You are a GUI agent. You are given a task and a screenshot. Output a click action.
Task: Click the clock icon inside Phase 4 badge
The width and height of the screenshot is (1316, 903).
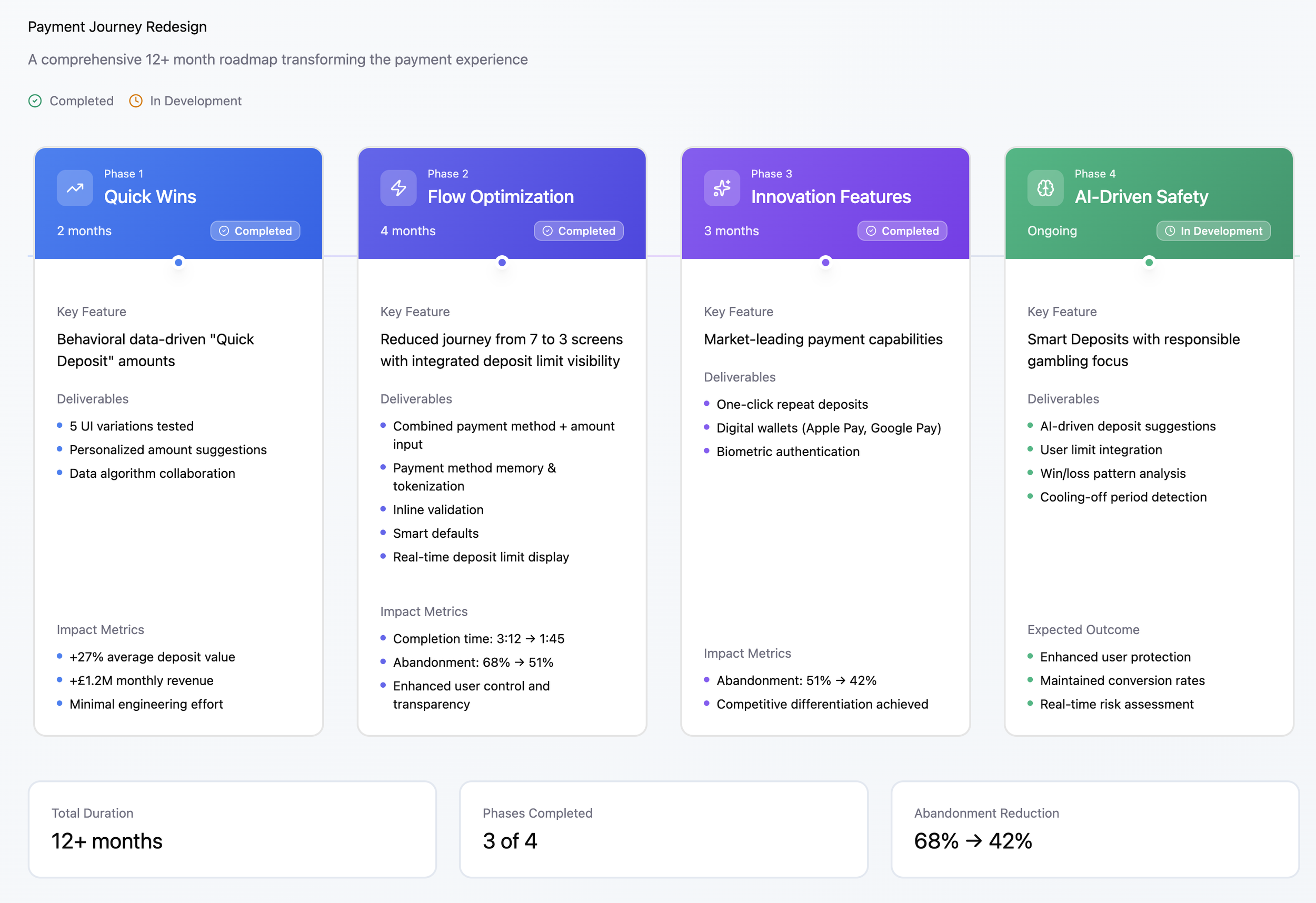point(1170,231)
